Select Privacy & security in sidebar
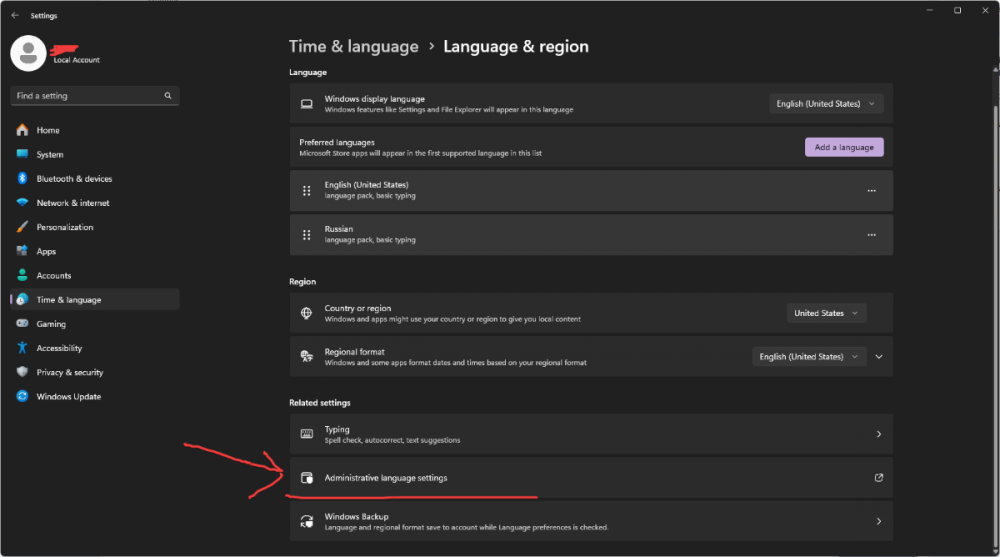 pos(70,373)
